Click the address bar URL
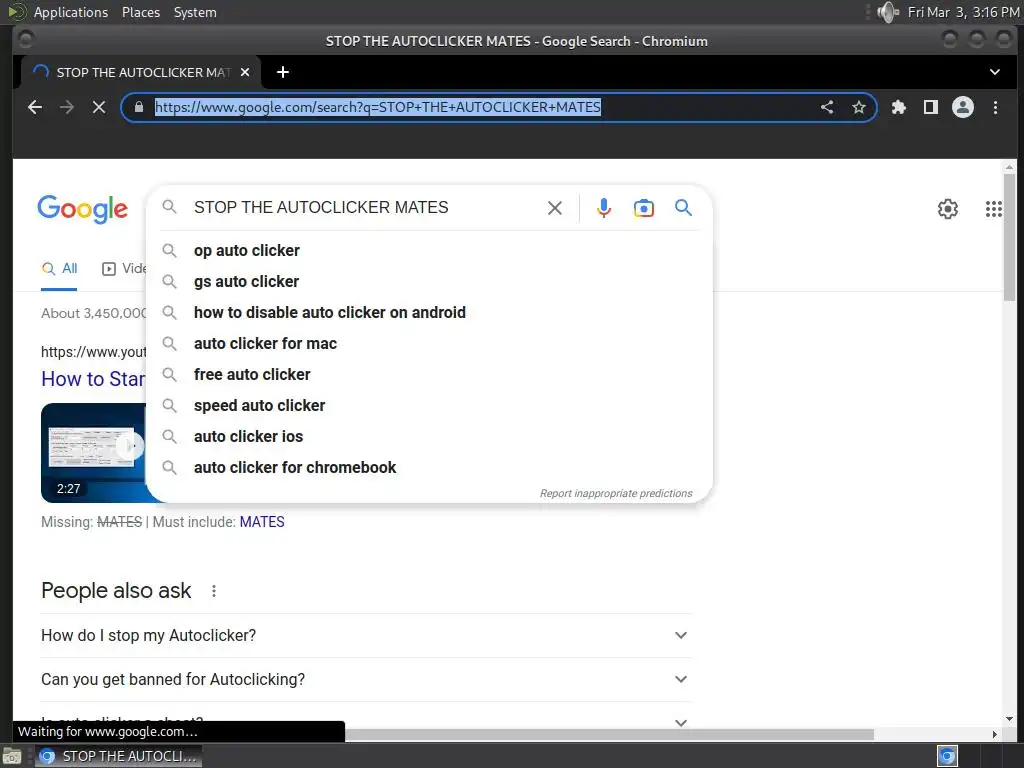The width and height of the screenshot is (1024, 768). coord(377,107)
